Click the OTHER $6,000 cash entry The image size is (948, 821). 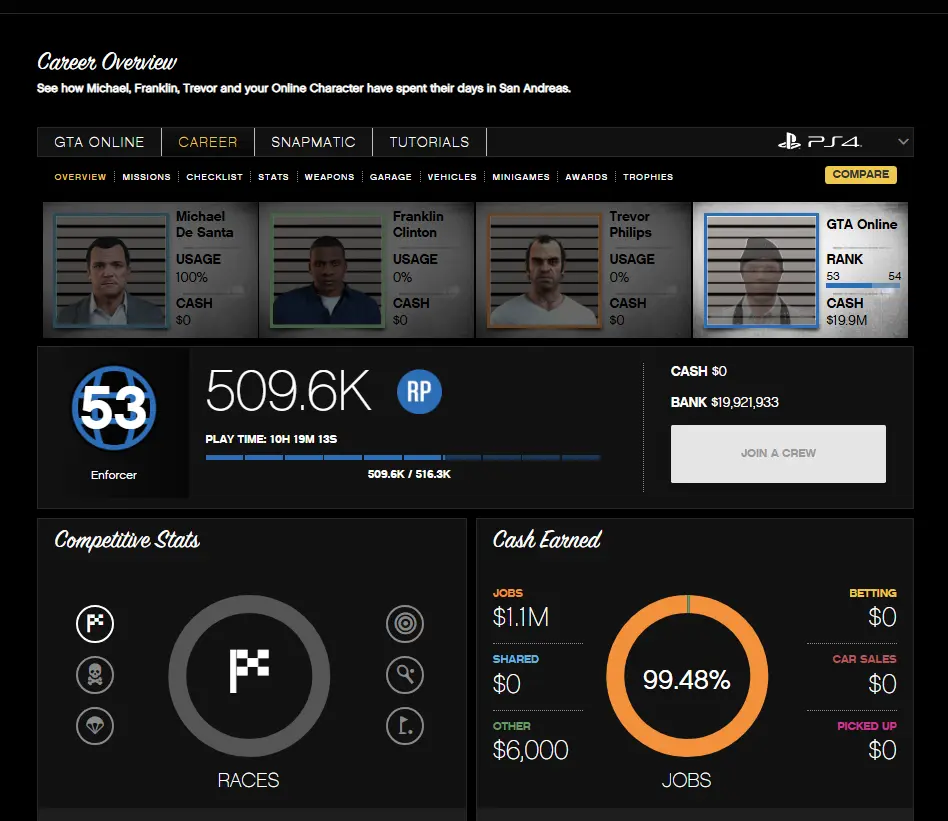tap(530, 742)
